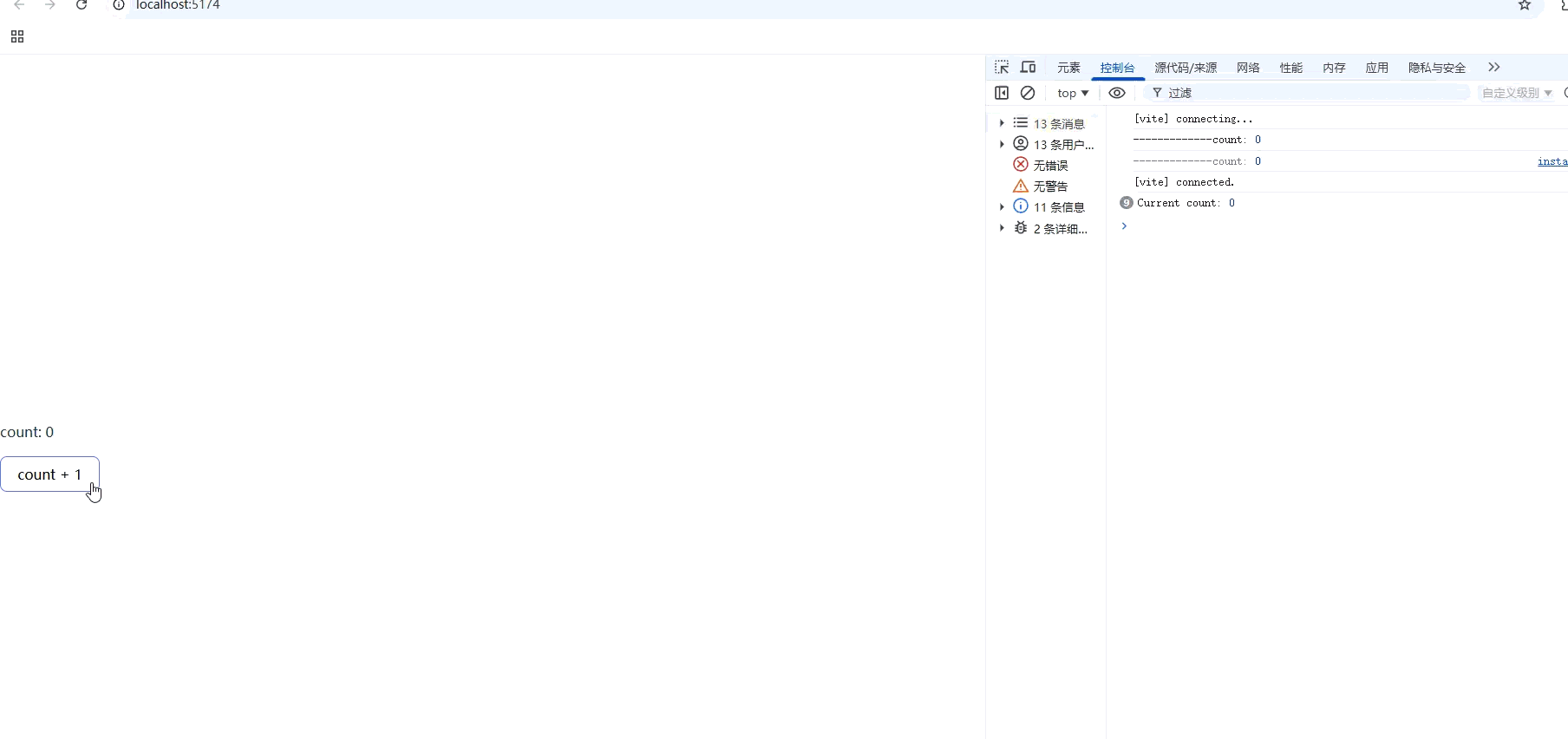Show more DevTools tabs with the chevrons
1568x739 pixels.
[1493, 68]
